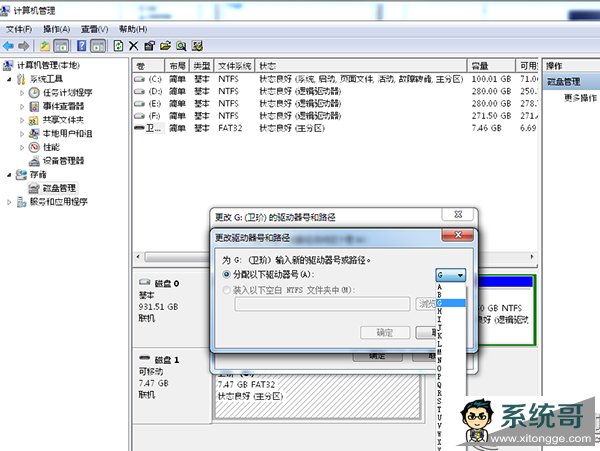This screenshot has height=451, width=600.
Task: Toggle the show/hide console tree button
Action: (x=61, y=46)
